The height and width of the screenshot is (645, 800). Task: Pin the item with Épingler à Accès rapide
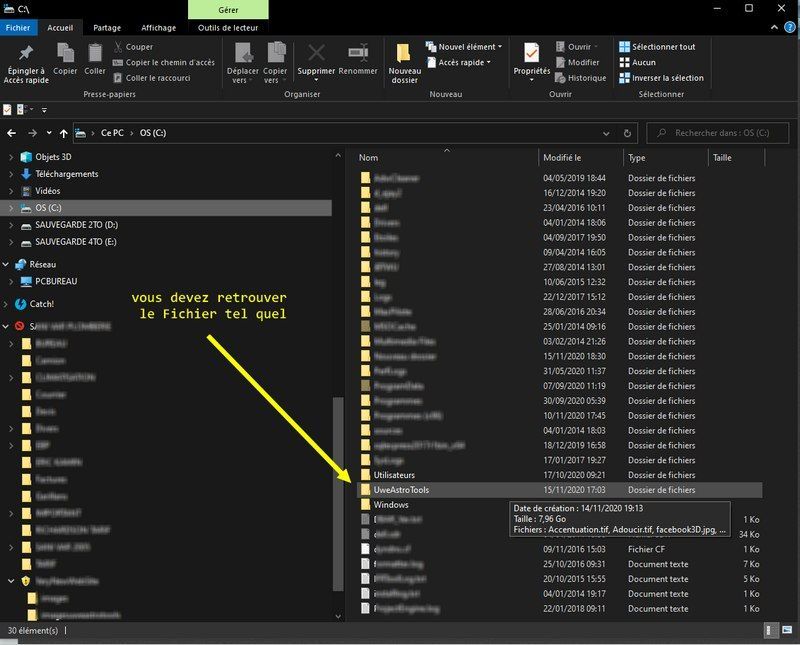pos(26,63)
